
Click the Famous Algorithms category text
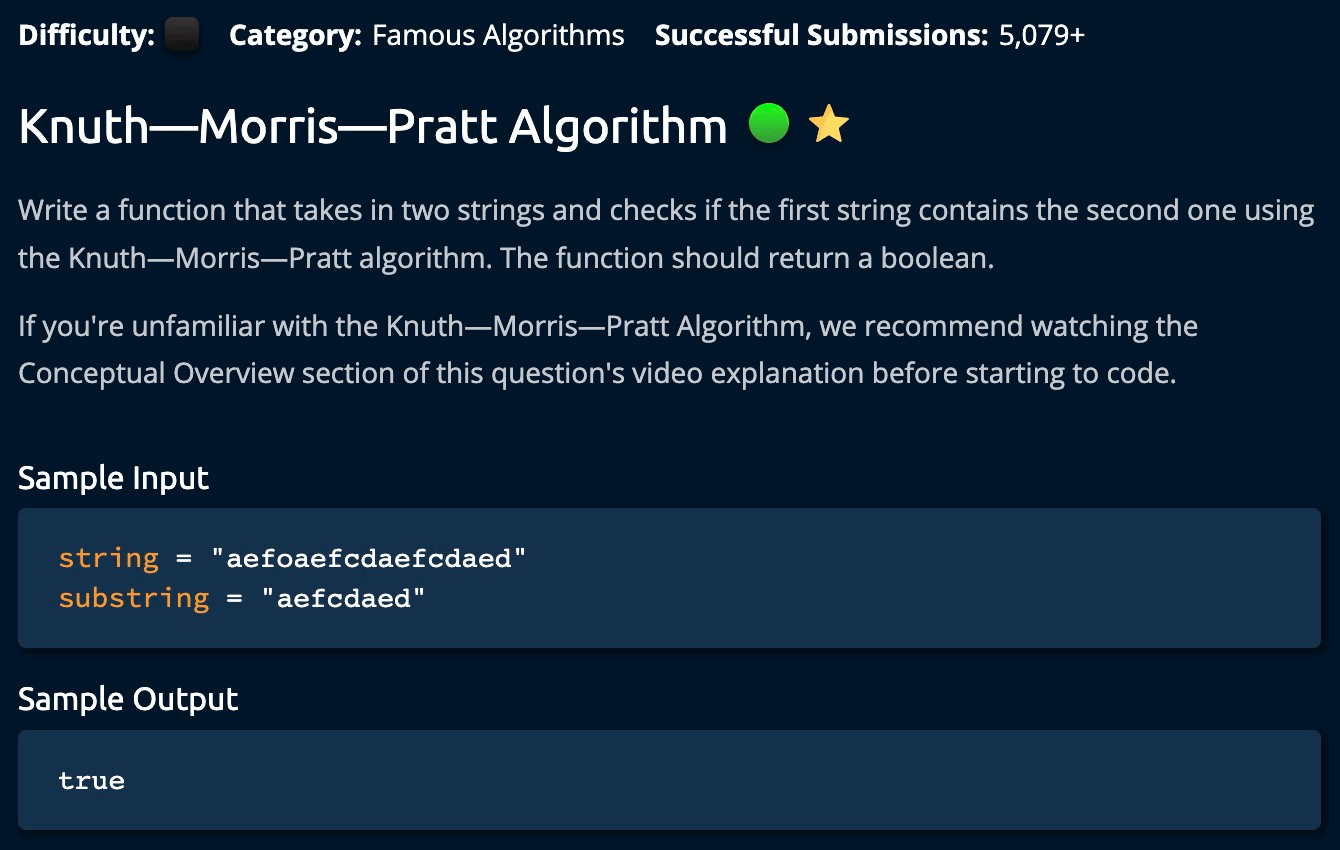[x=498, y=36]
